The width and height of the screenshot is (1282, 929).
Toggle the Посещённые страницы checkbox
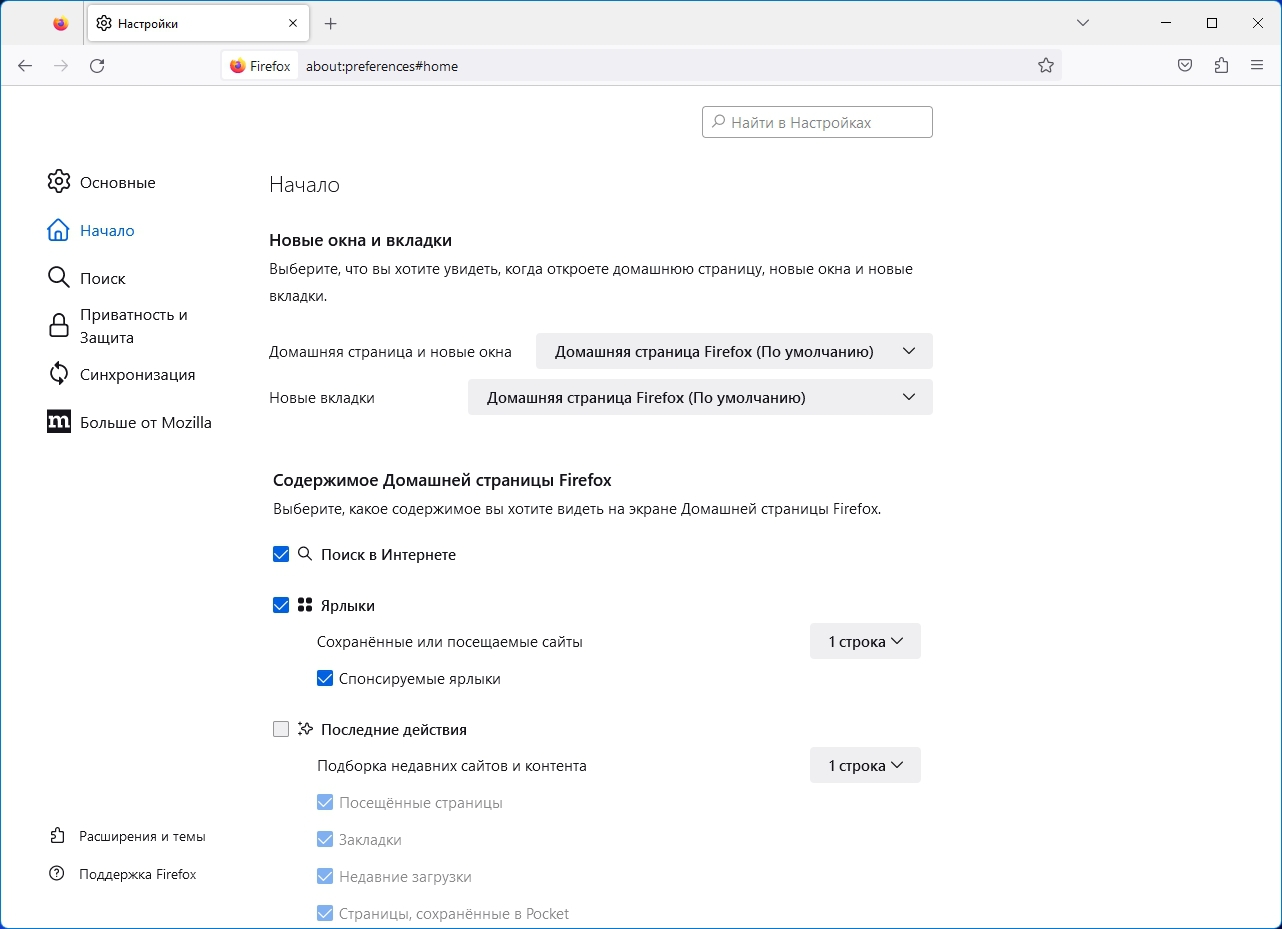tap(325, 802)
